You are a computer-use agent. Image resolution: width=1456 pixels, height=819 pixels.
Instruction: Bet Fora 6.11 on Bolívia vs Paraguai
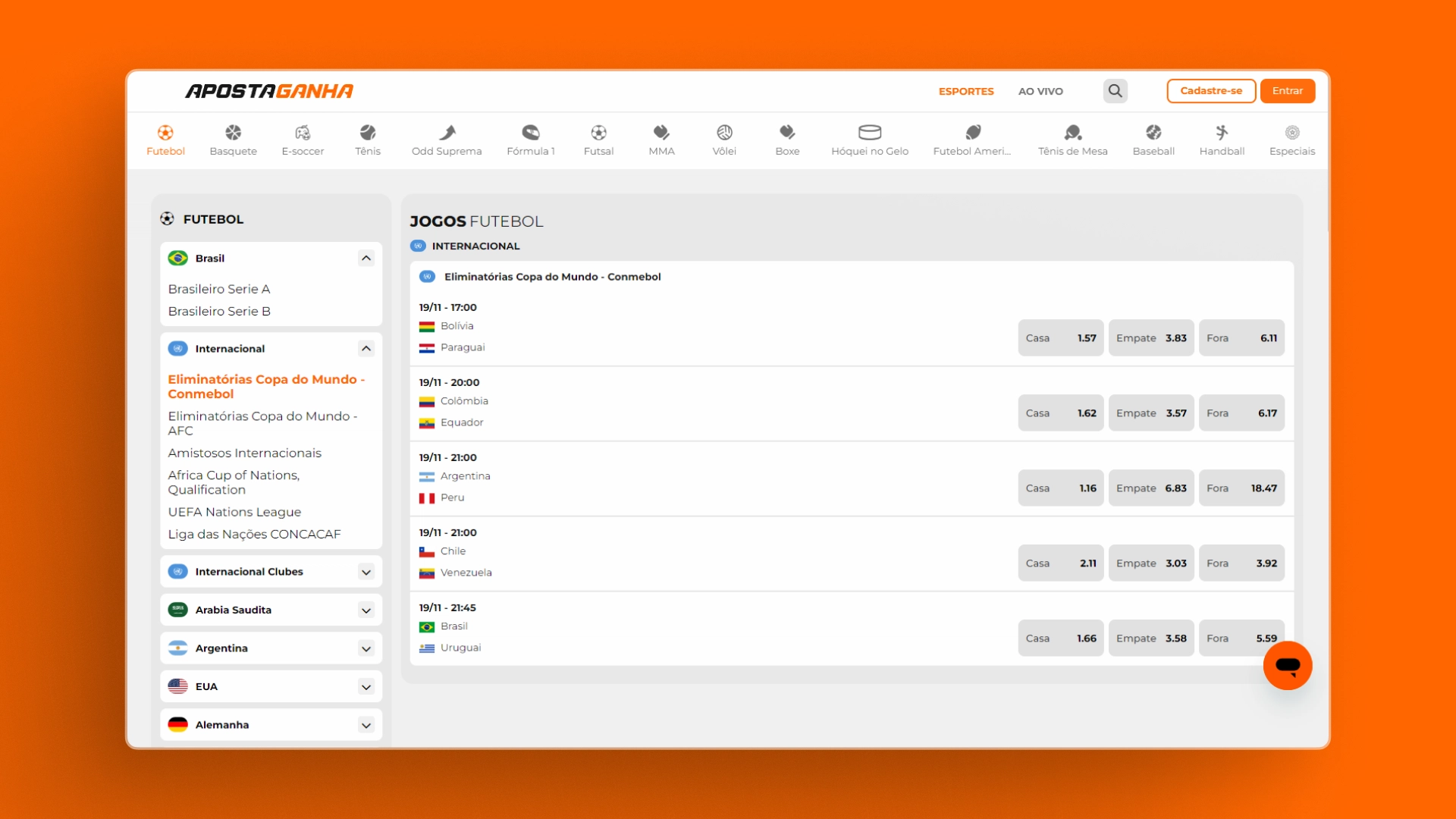(1241, 338)
